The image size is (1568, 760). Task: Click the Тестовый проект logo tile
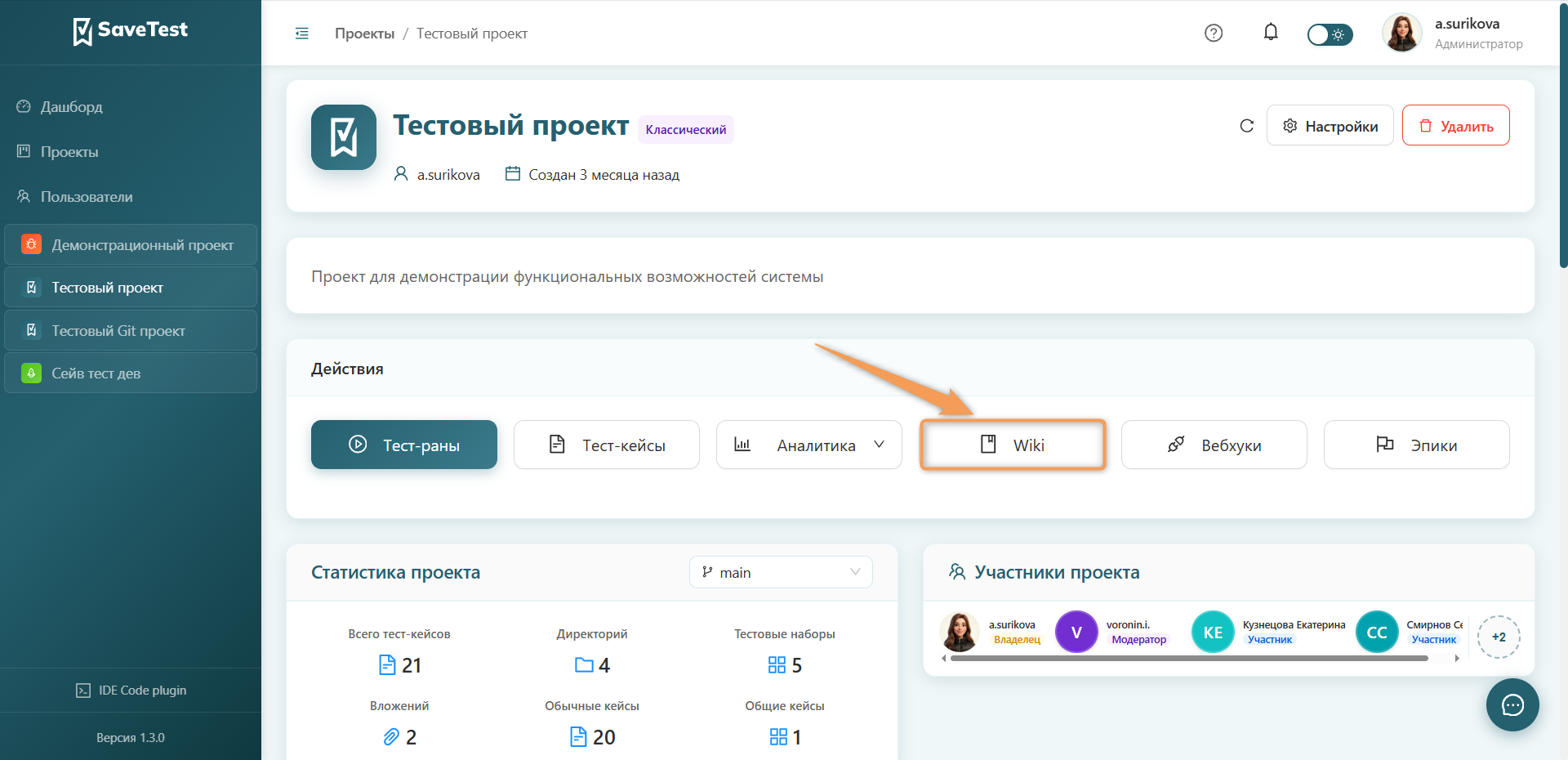click(x=344, y=137)
